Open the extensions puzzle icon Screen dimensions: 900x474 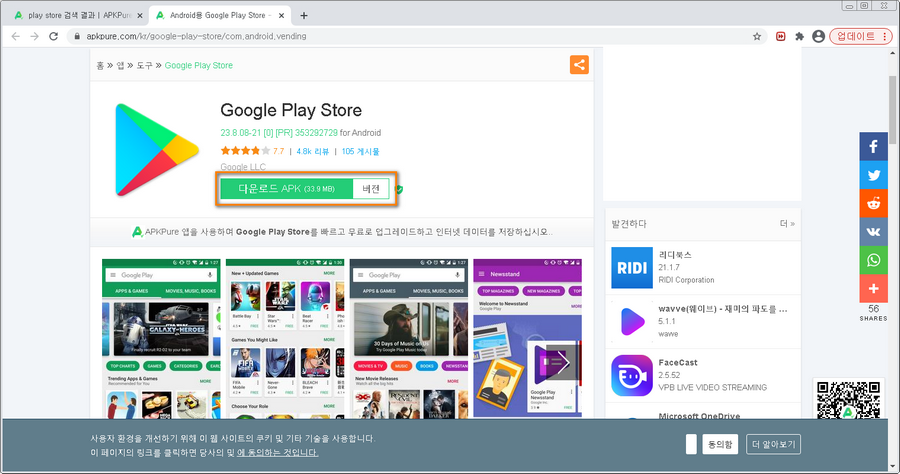click(800, 36)
